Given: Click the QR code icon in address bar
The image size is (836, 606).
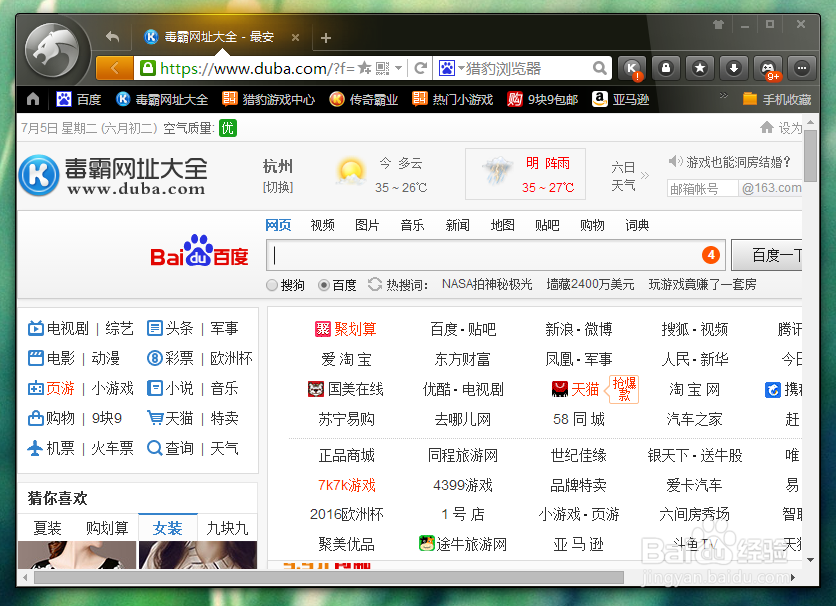Looking at the screenshot, I should pos(382,68).
